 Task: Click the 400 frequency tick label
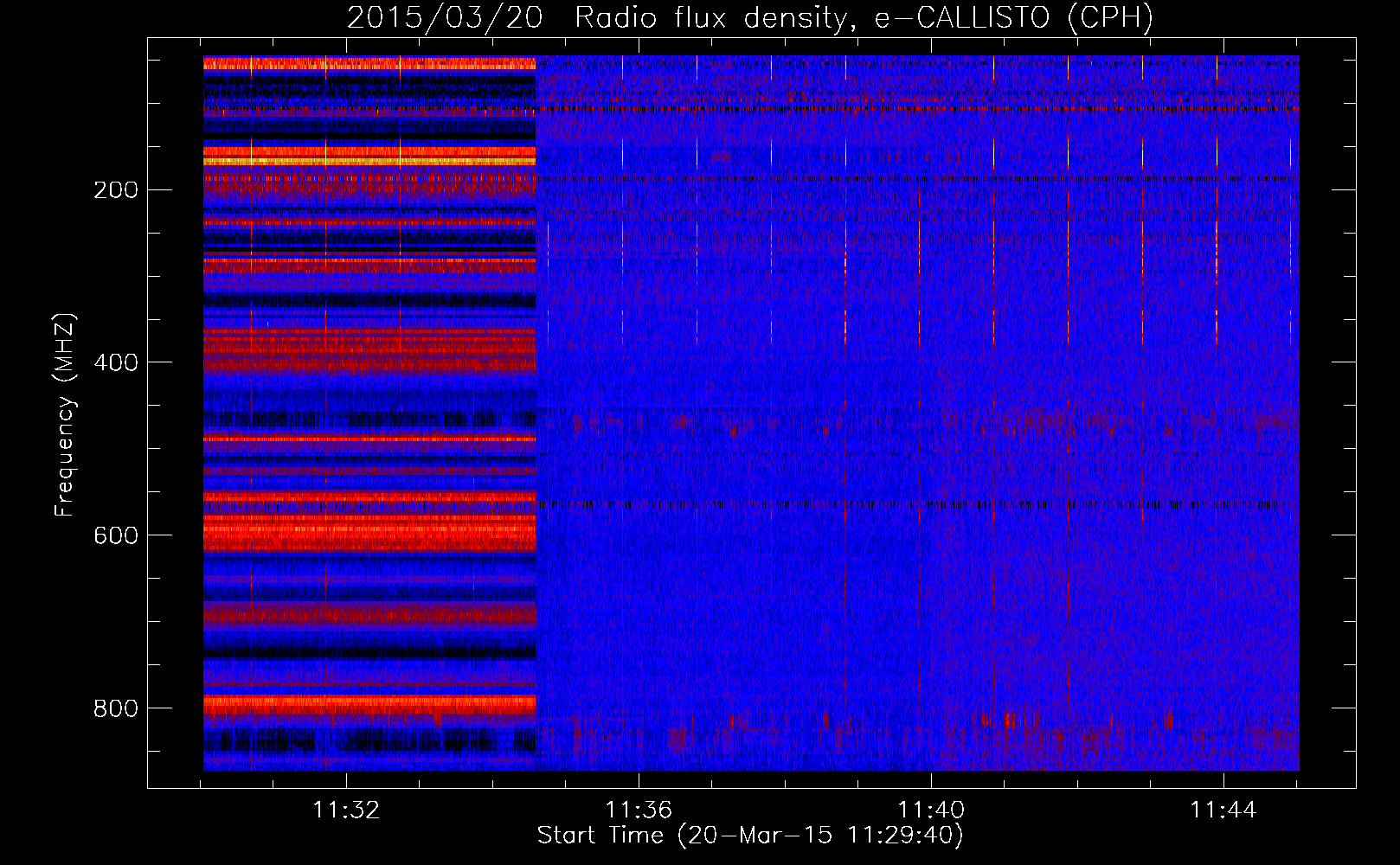[x=116, y=362]
